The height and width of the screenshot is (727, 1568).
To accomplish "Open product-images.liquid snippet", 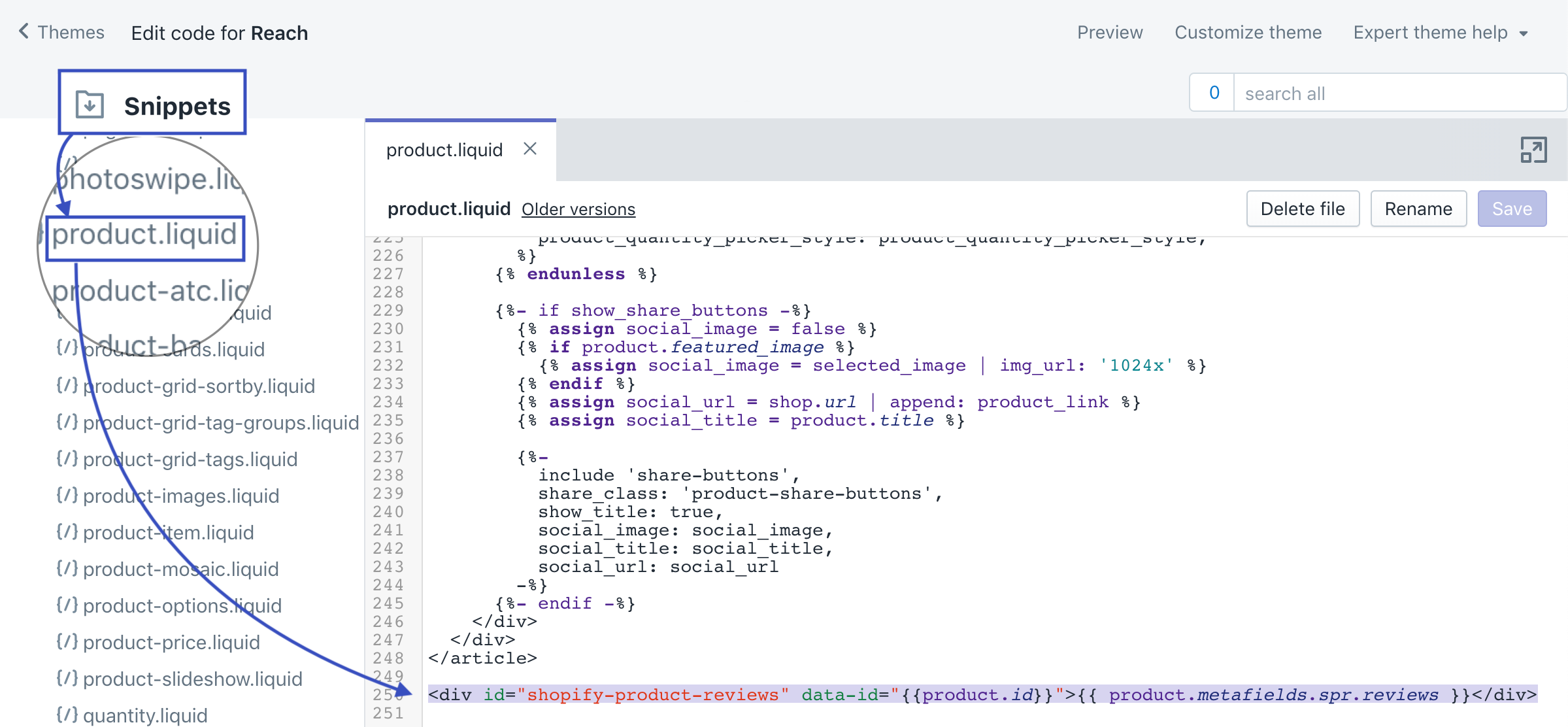I will [181, 496].
